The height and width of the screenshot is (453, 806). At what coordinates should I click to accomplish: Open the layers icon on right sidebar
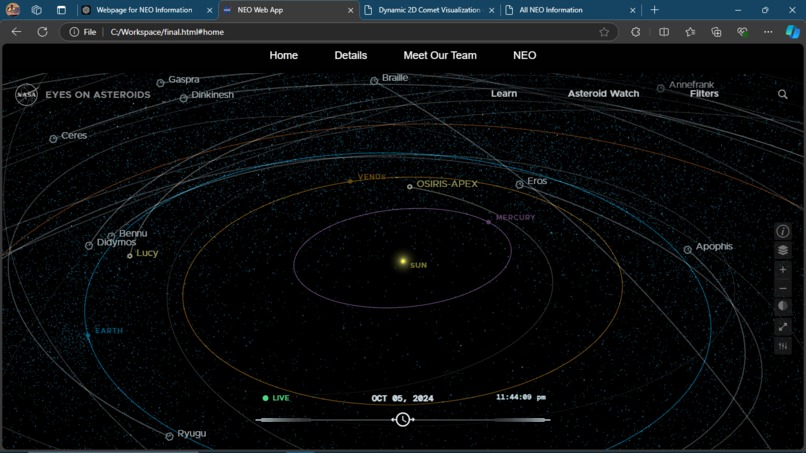click(782, 250)
